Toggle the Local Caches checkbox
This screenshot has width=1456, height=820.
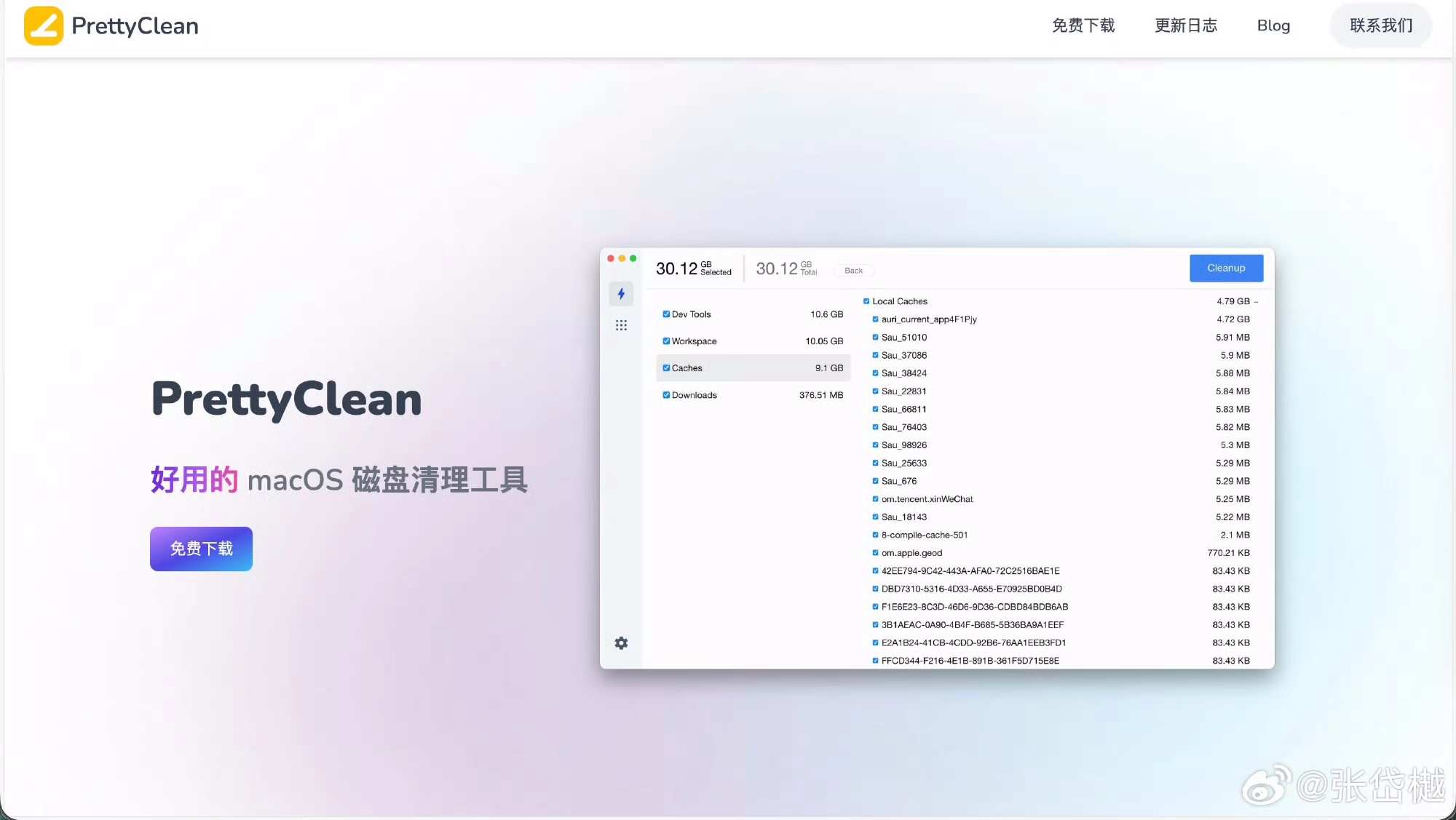pyautogui.click(x=866, y=301)
